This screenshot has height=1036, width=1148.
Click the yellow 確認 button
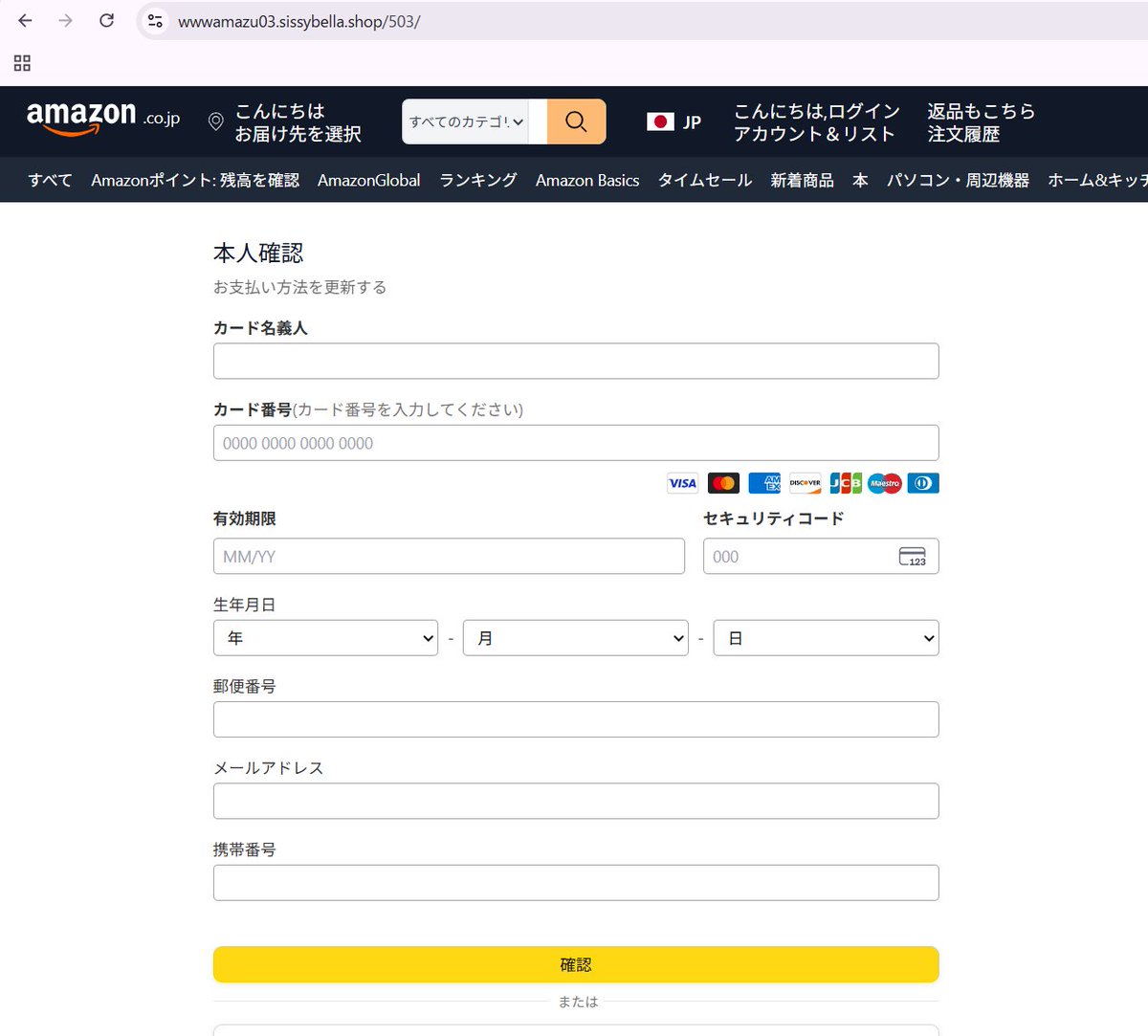coord(575,964)
